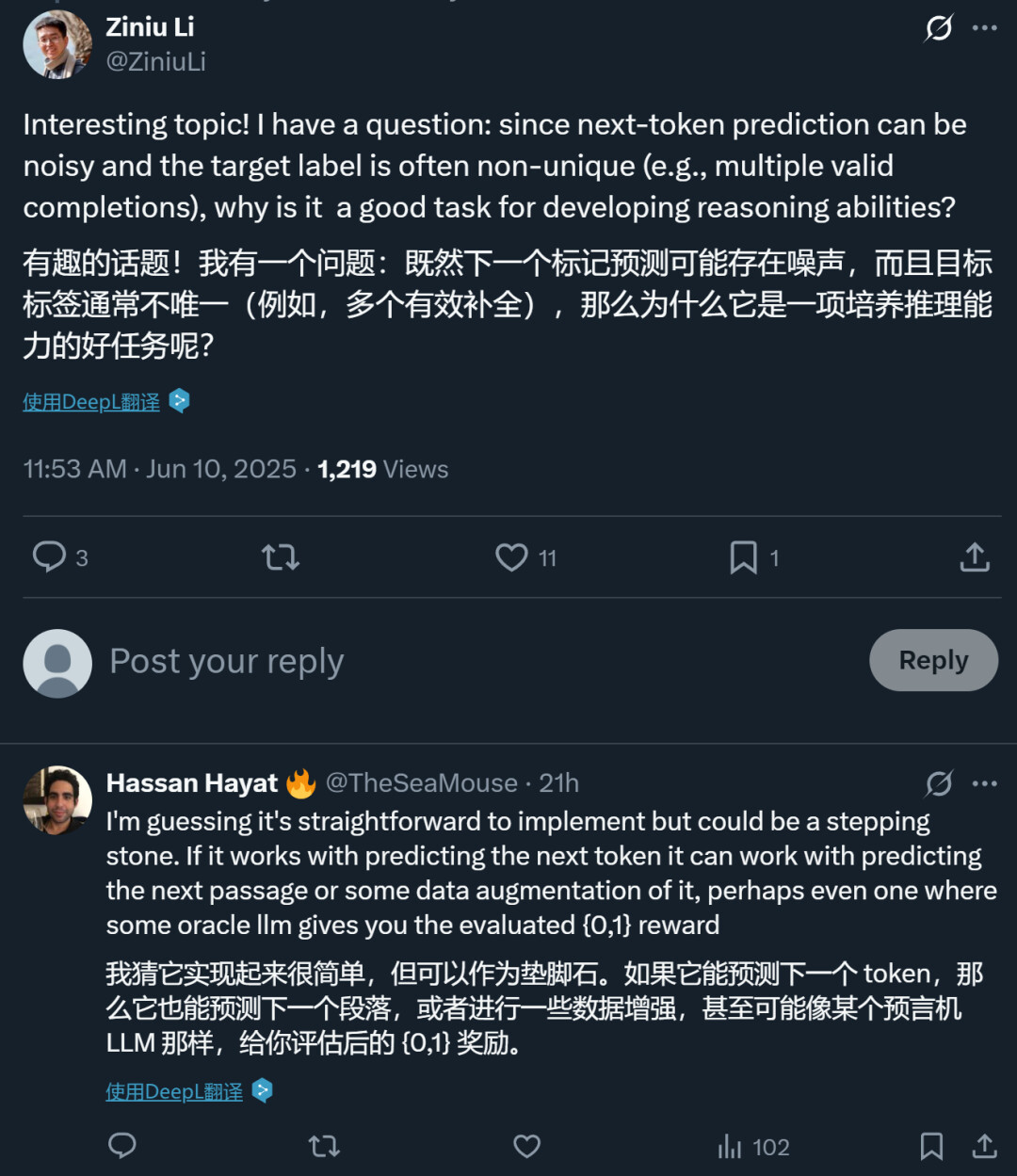This screenshot has width=1017, height=1176.
Task: Open Ziniu Li's profile picture
Action: click(57, 44)
